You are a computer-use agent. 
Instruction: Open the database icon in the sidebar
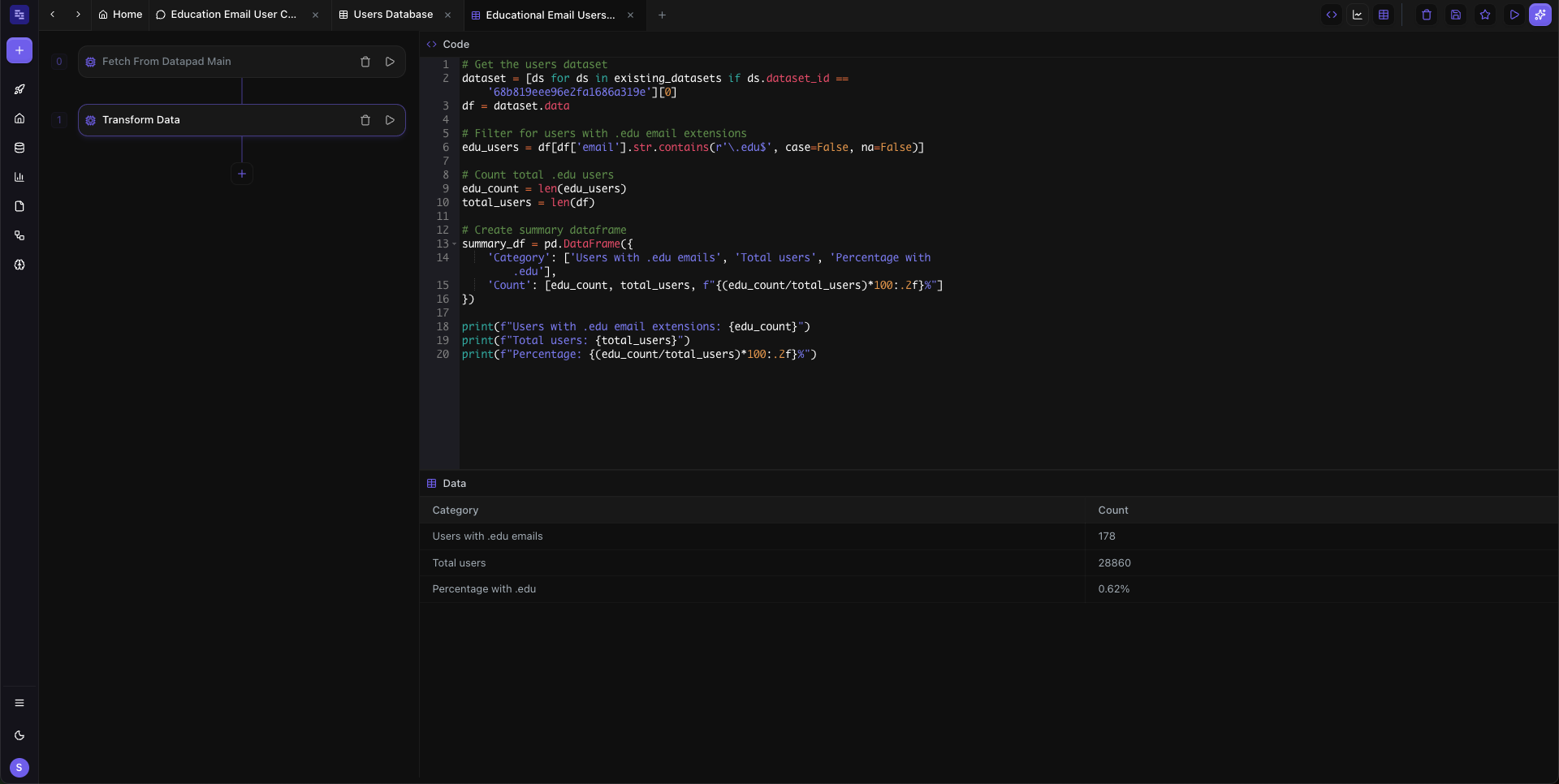19,148
